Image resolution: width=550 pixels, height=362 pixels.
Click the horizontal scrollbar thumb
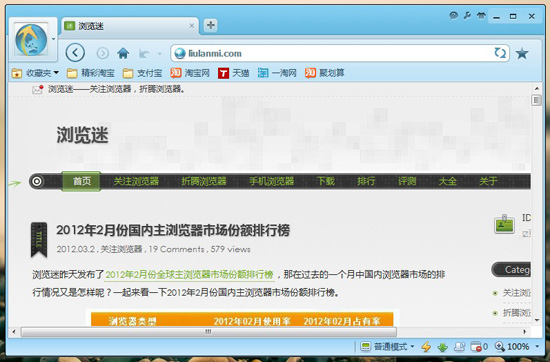[208, 331]
